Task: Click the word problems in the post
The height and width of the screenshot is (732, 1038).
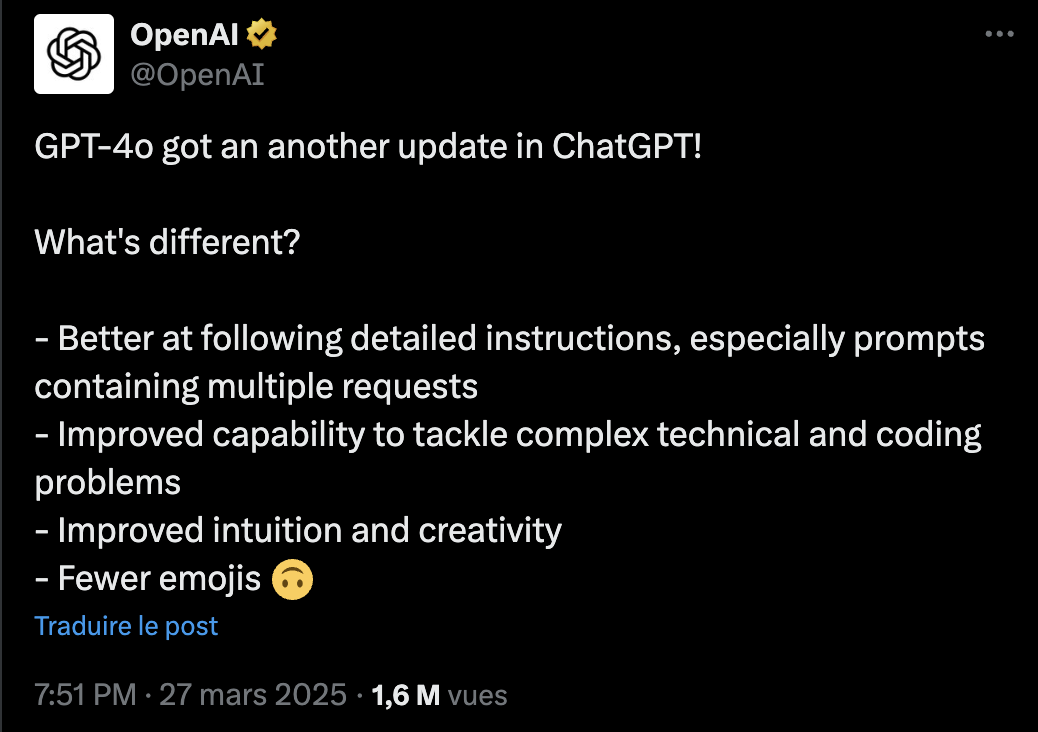Action: 107,483
